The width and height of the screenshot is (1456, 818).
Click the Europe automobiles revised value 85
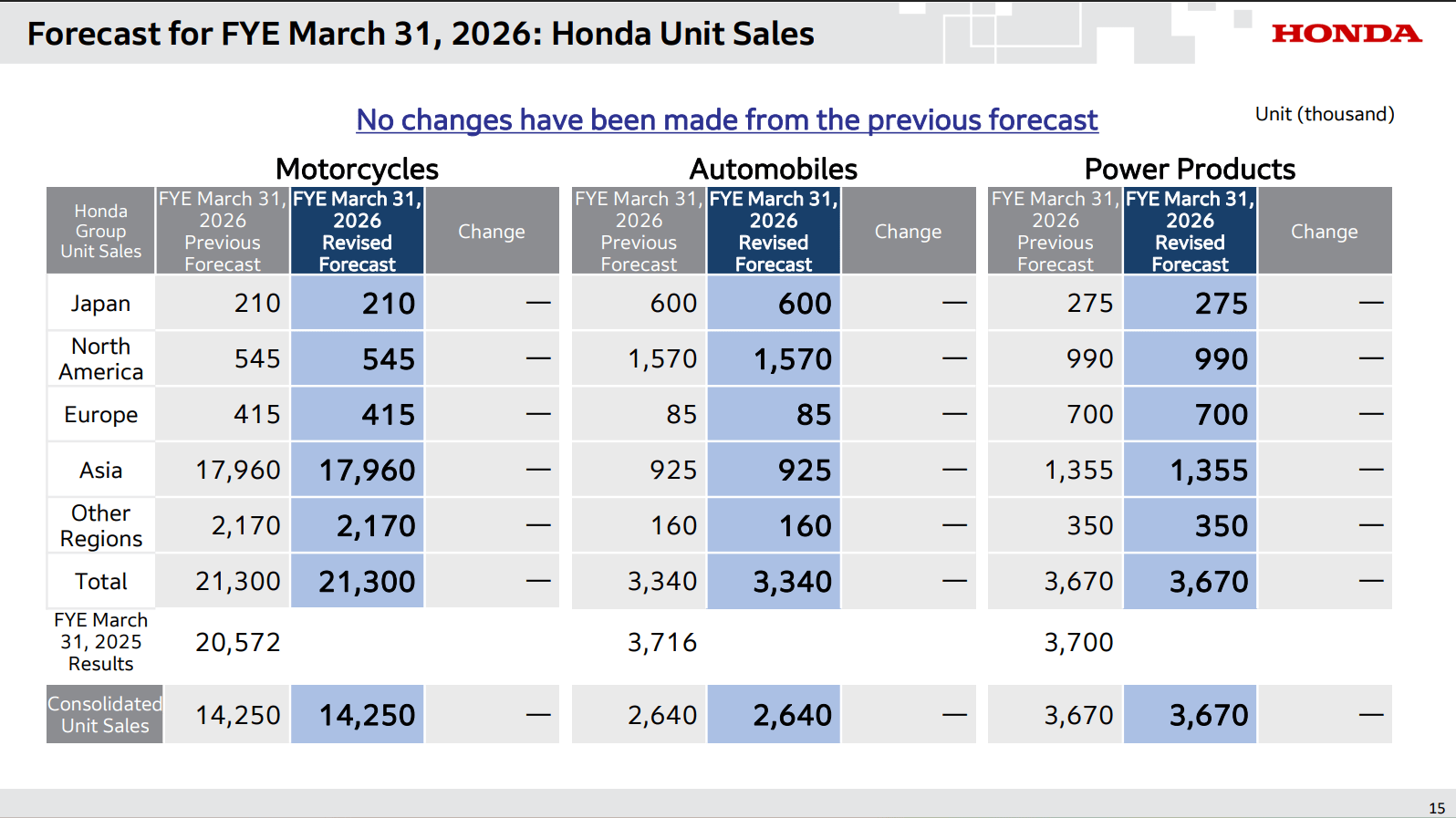click(x=813, y=415)
